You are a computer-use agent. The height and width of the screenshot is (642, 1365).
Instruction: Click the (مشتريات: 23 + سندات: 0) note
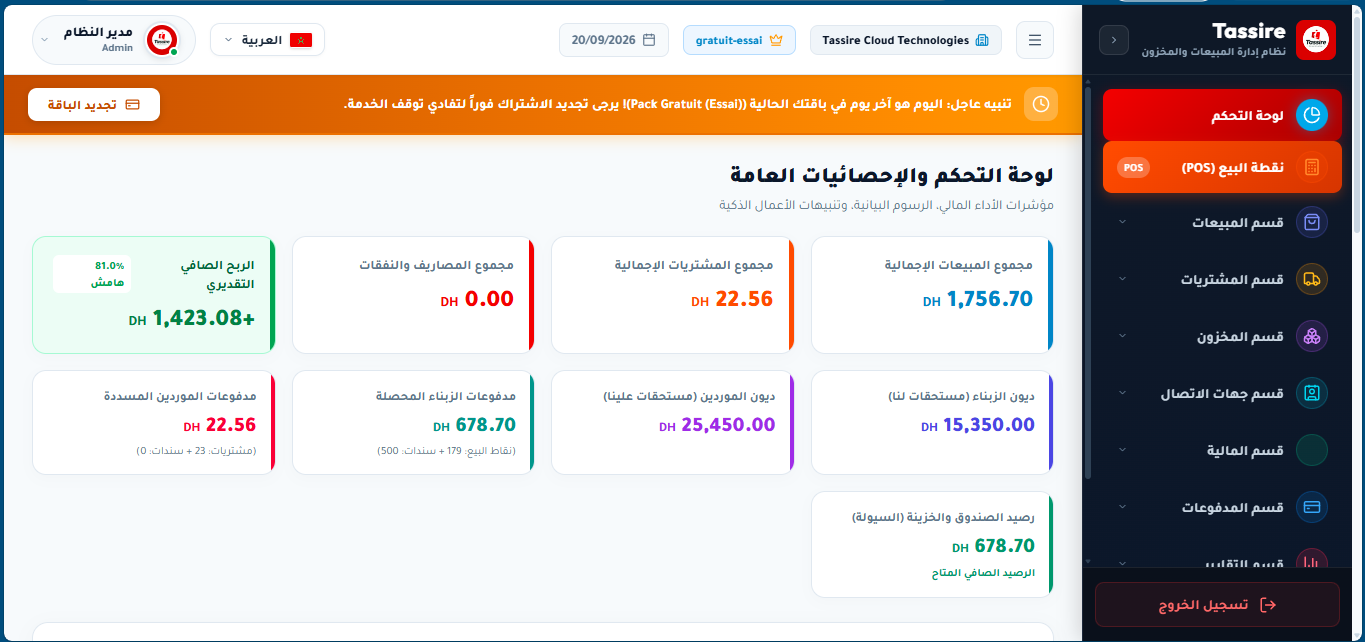click(x=196, y=451)
